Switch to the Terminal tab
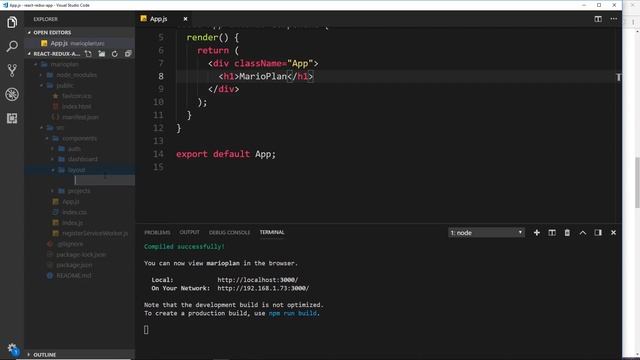The image size is (640, 360). point(272,232)
